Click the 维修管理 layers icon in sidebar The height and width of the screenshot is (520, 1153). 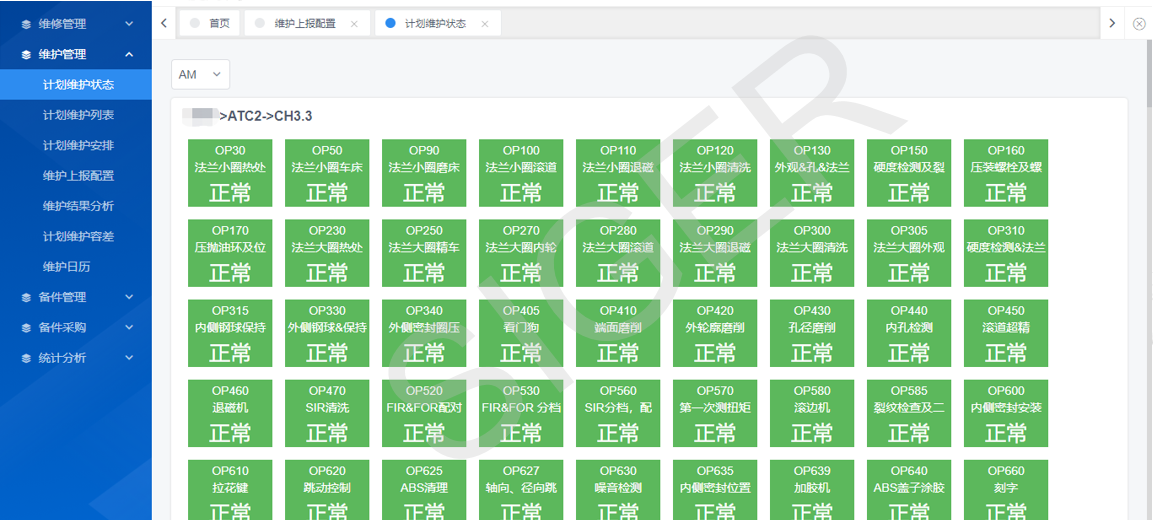[x=27, y=23]
